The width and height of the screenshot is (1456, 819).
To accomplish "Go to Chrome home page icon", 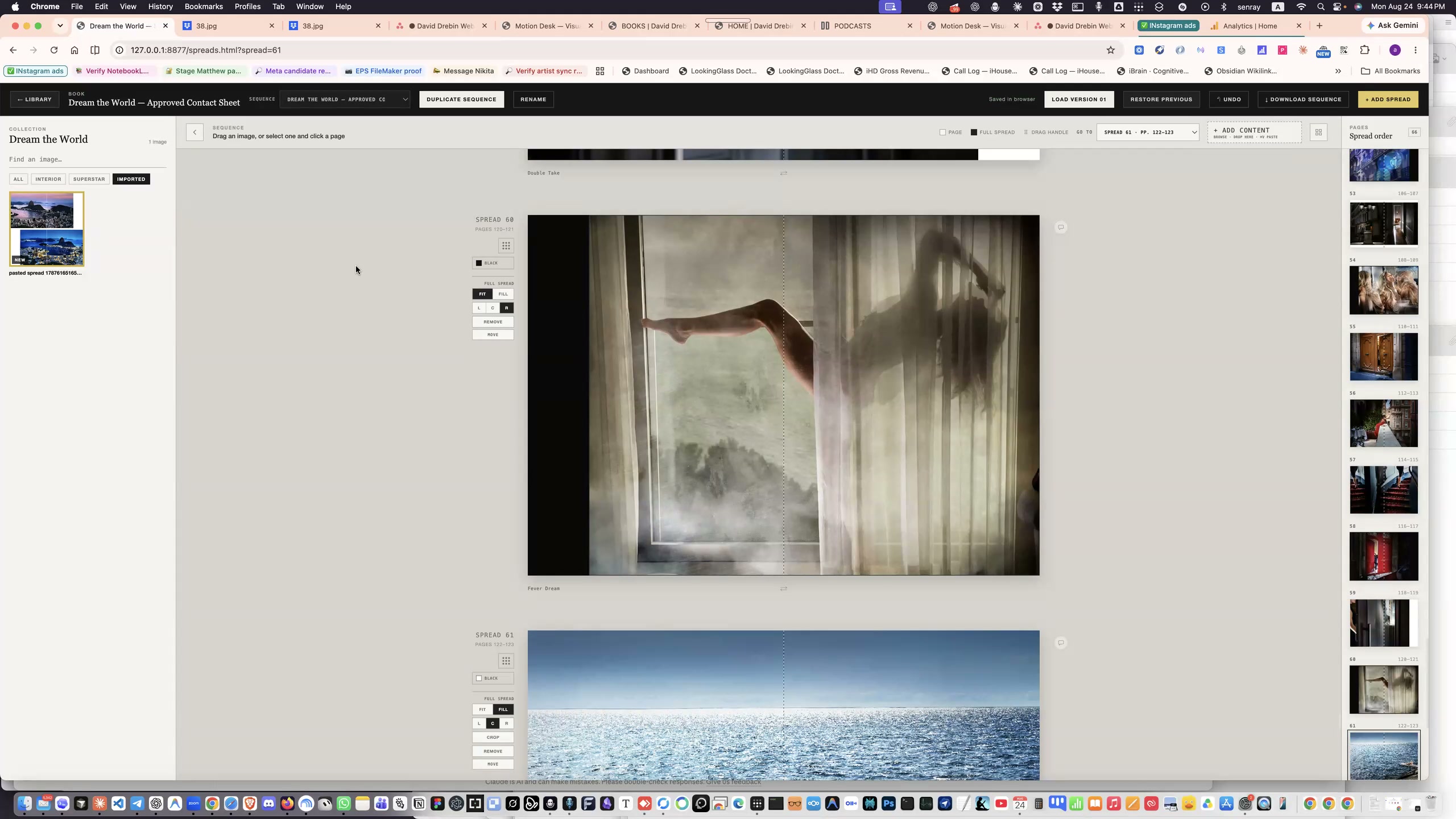I will click(75, 50).
